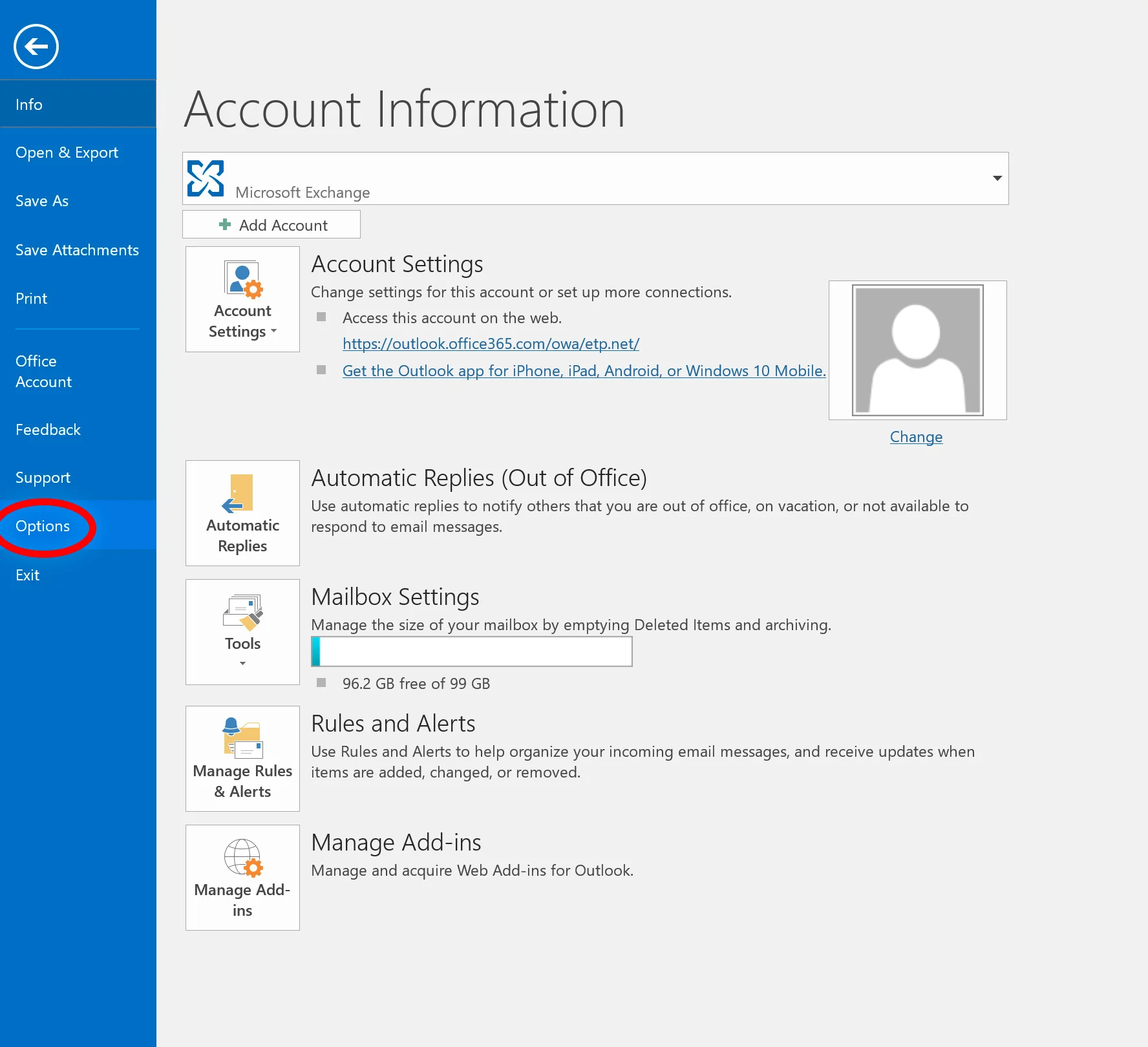Click the Manage Add-ins button label

(x=243, y=900)
